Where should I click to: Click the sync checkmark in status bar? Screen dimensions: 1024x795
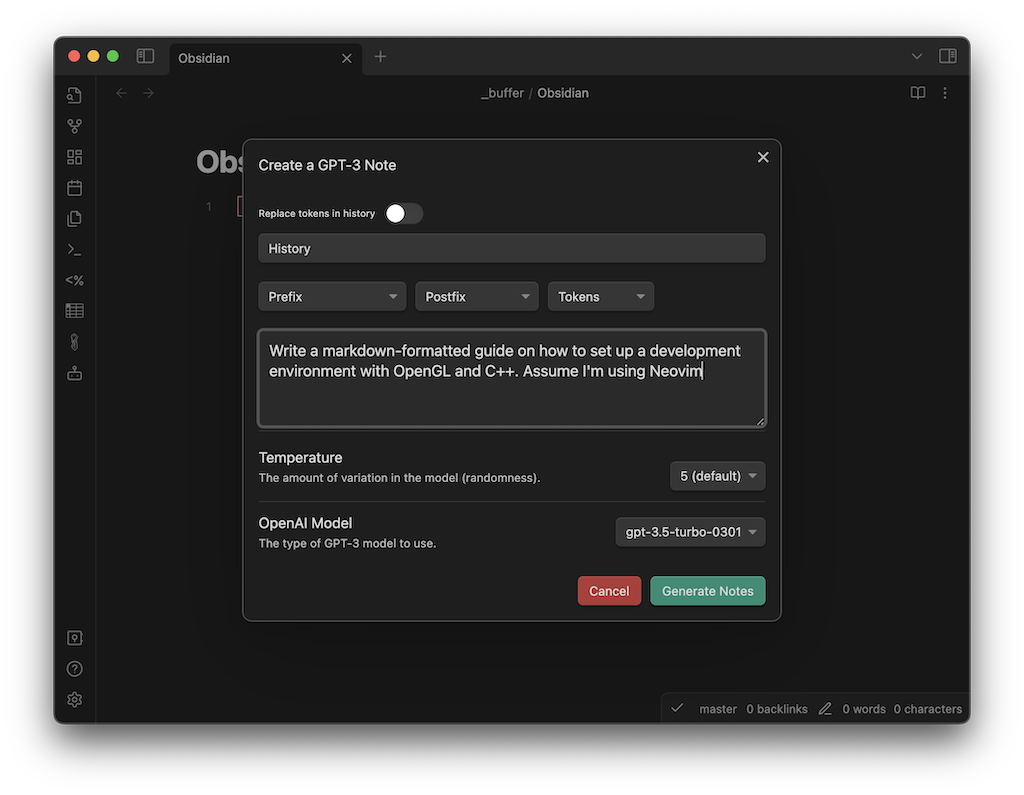coord(677,708)
